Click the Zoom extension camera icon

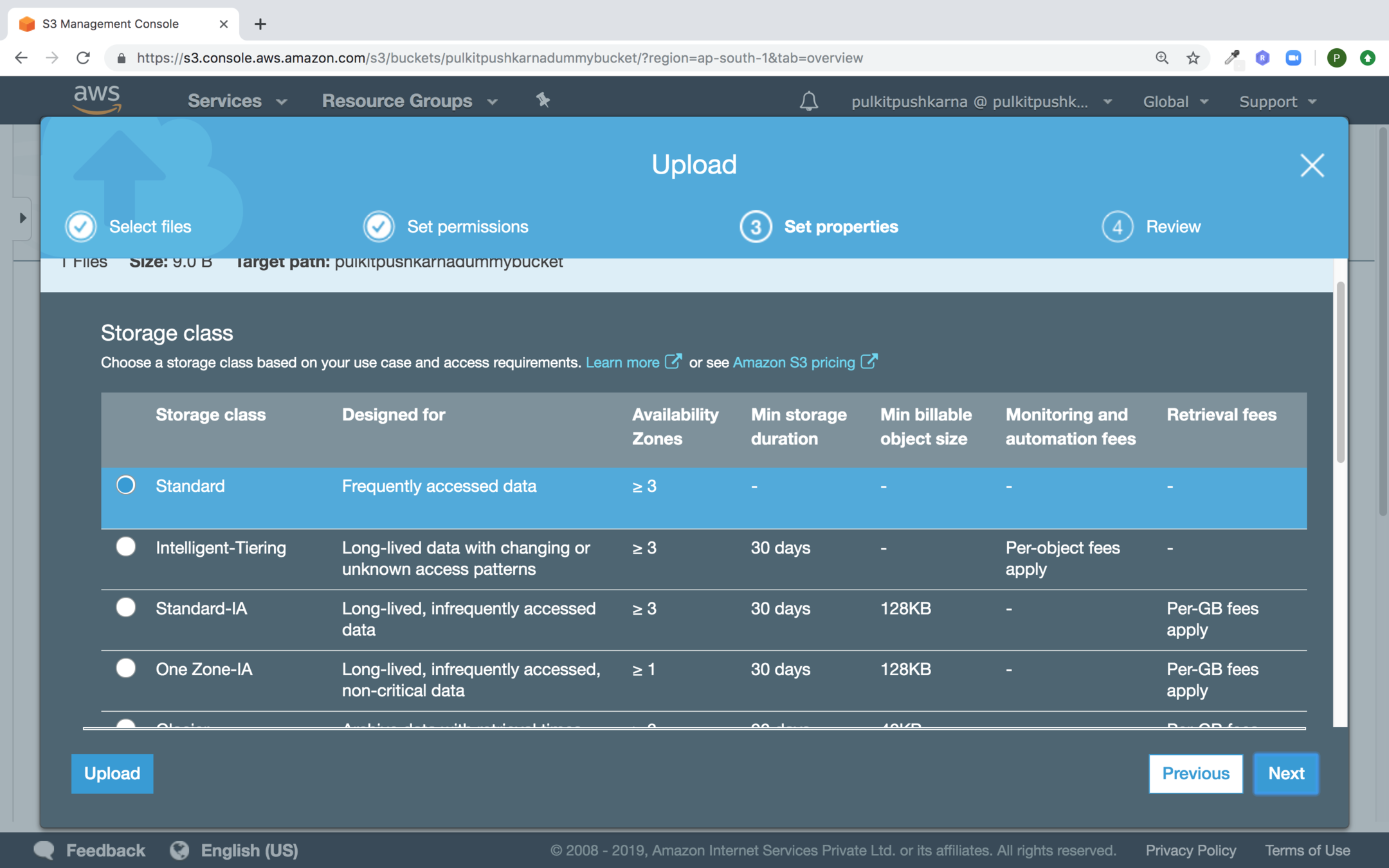tap(1293, 58)
